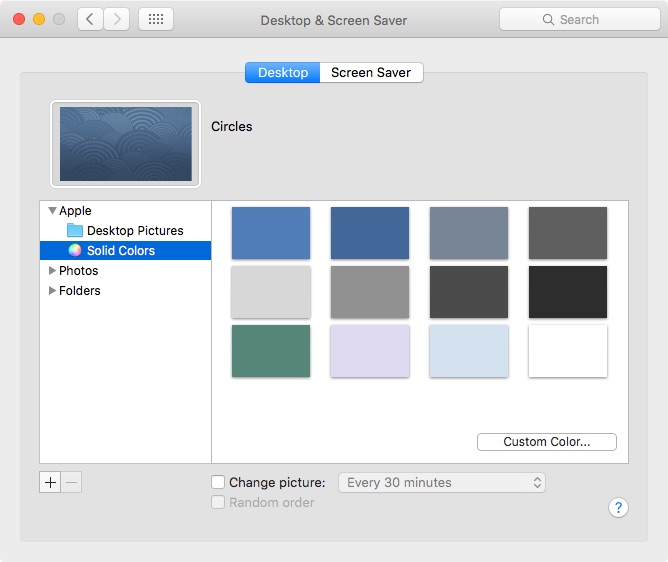668x562 pixels.
Task: Enable the Change picture checkbox
Action: [x=218, y=482]
